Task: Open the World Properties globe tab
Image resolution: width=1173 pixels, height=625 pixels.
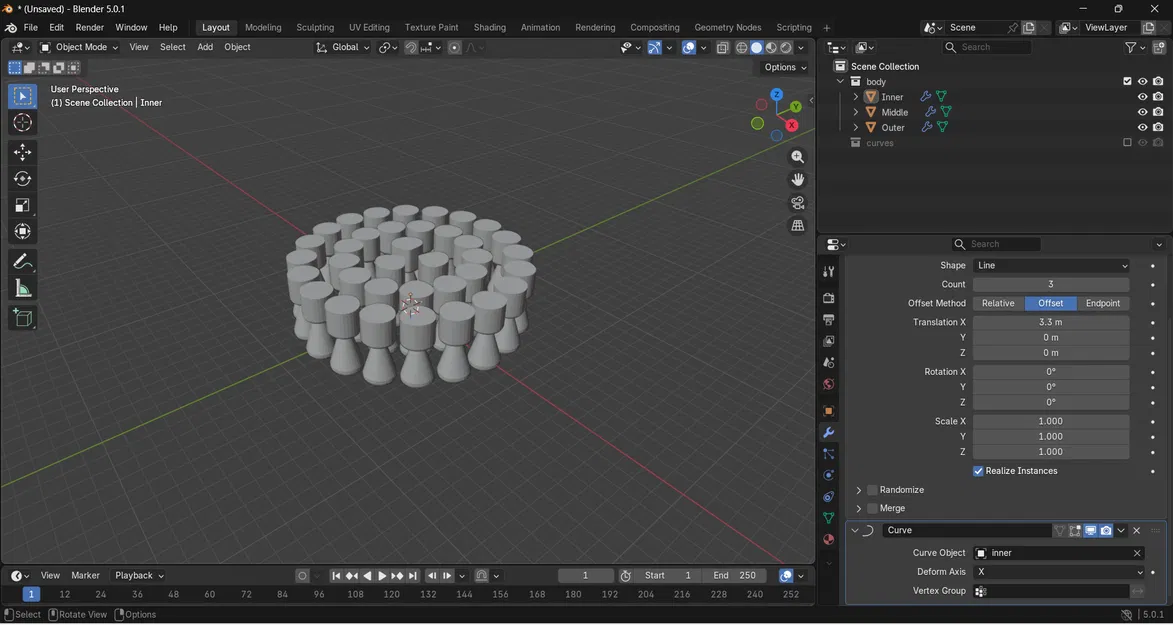Action: pos(827,383)
